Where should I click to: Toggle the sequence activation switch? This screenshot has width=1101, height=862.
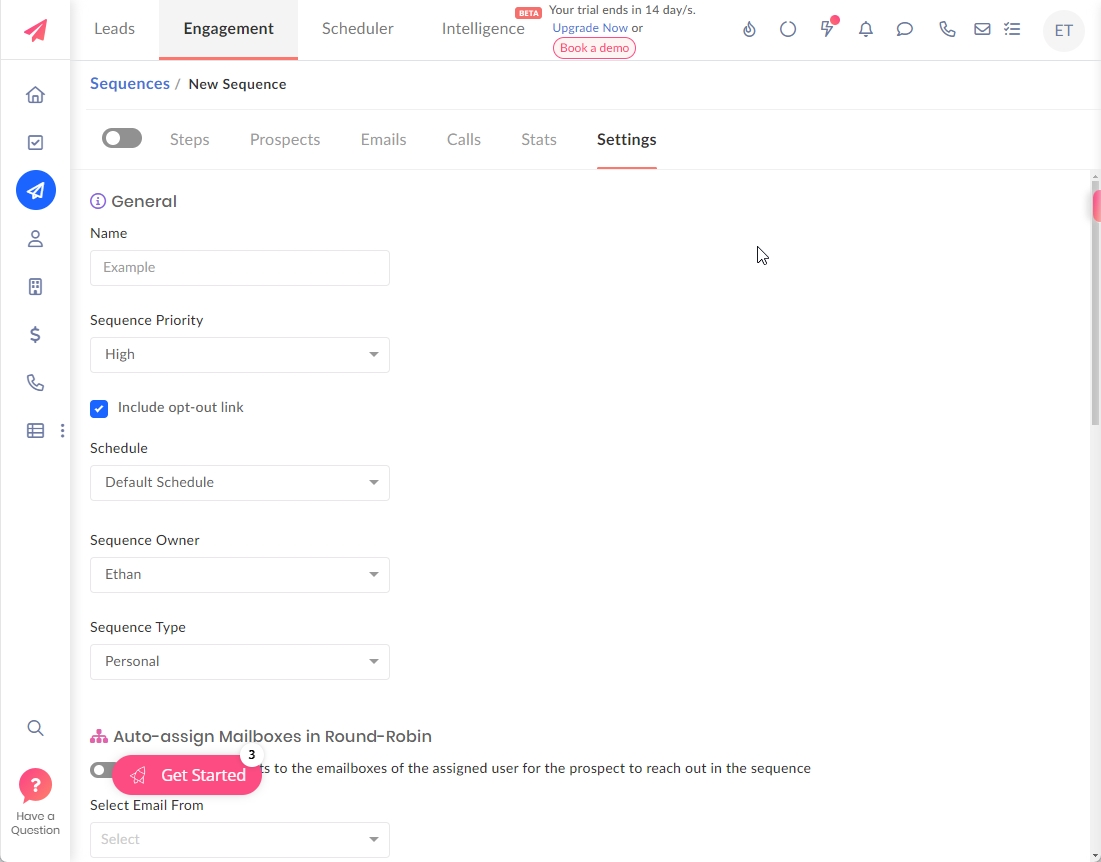click(x=122, y=139)
